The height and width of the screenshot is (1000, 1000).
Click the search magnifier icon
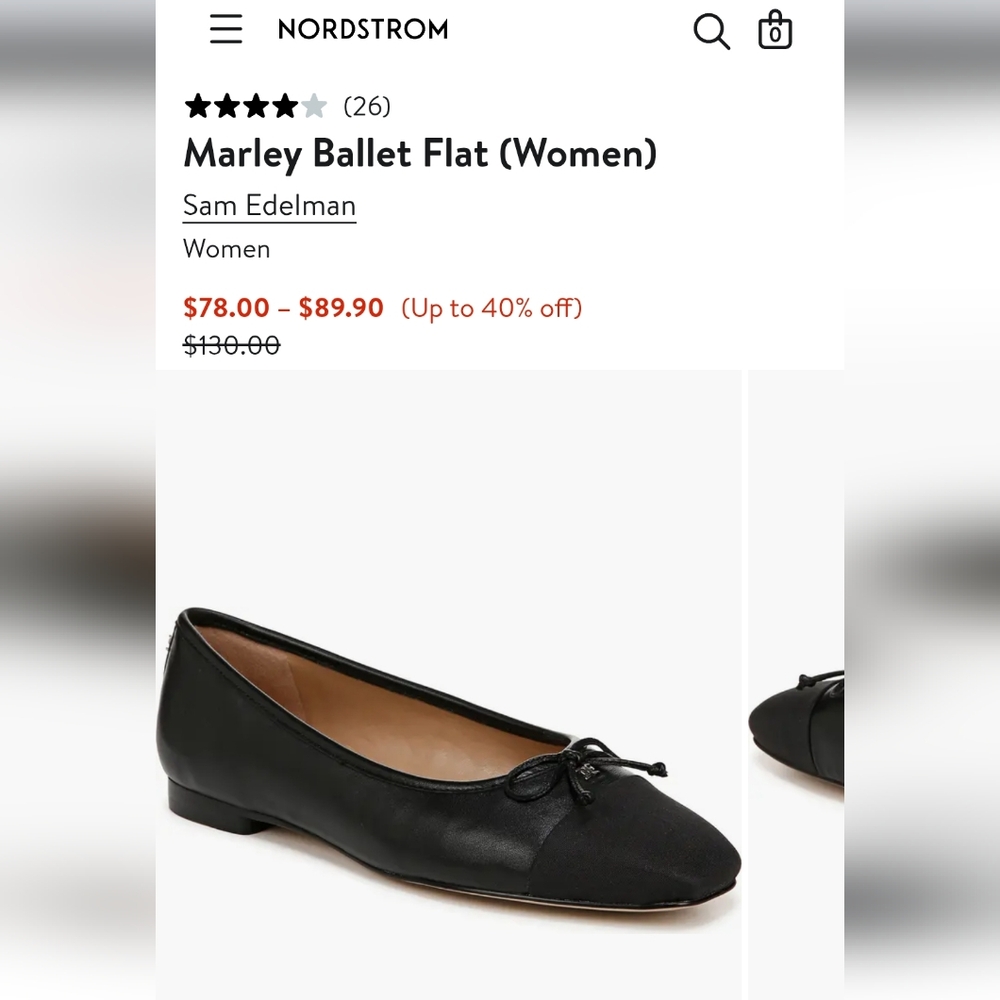[711, 31]
